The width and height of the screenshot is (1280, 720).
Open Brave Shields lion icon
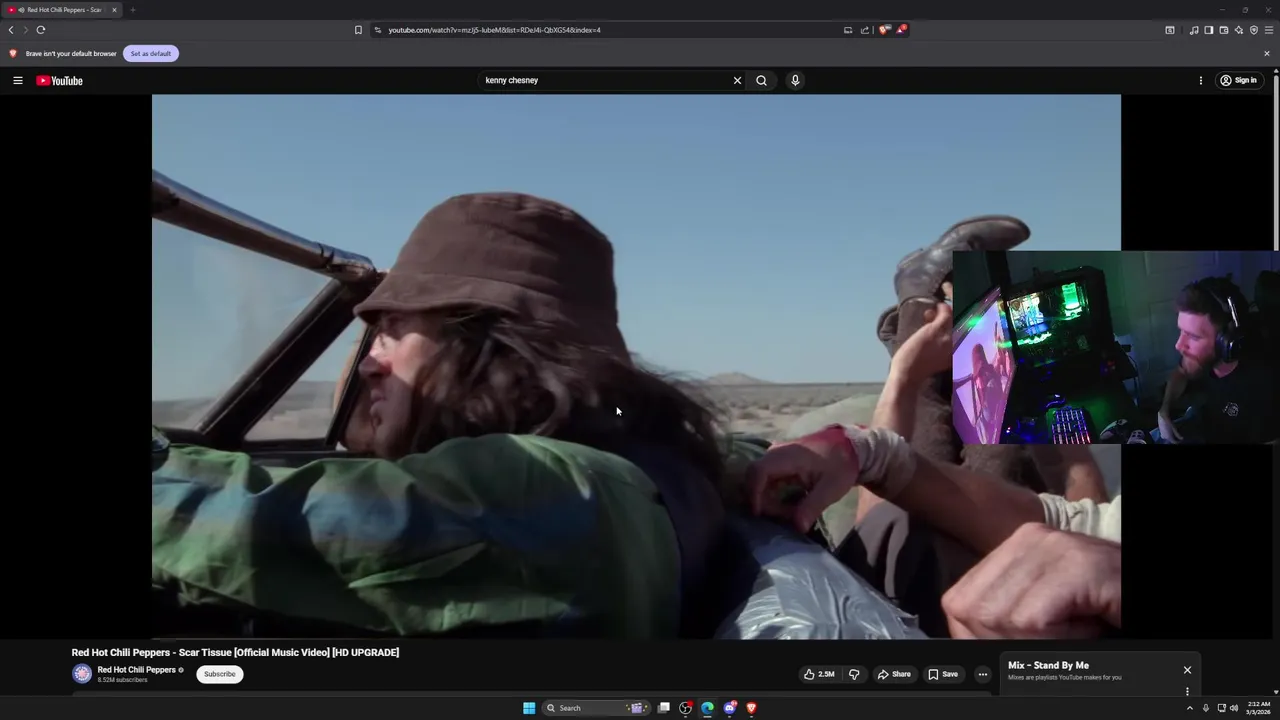pos(884,30)
